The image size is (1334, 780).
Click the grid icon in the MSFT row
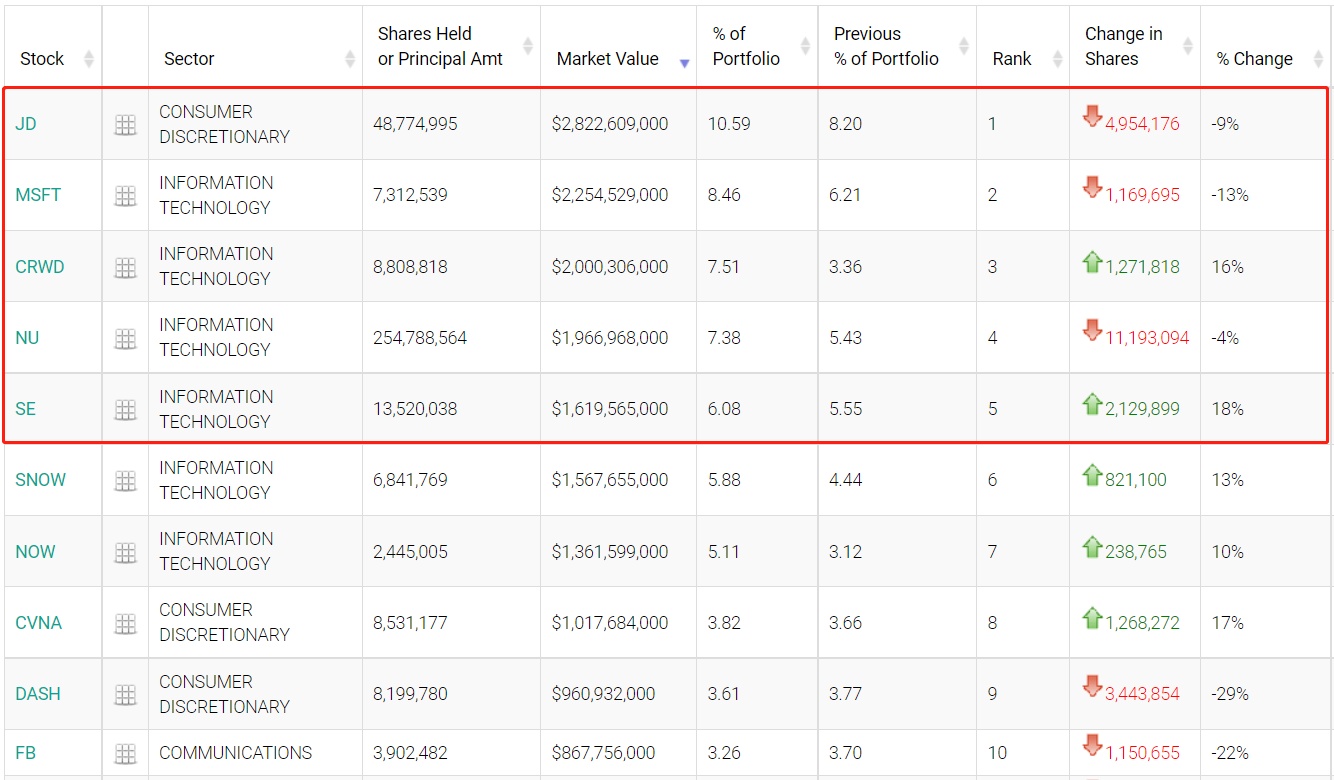125,196
